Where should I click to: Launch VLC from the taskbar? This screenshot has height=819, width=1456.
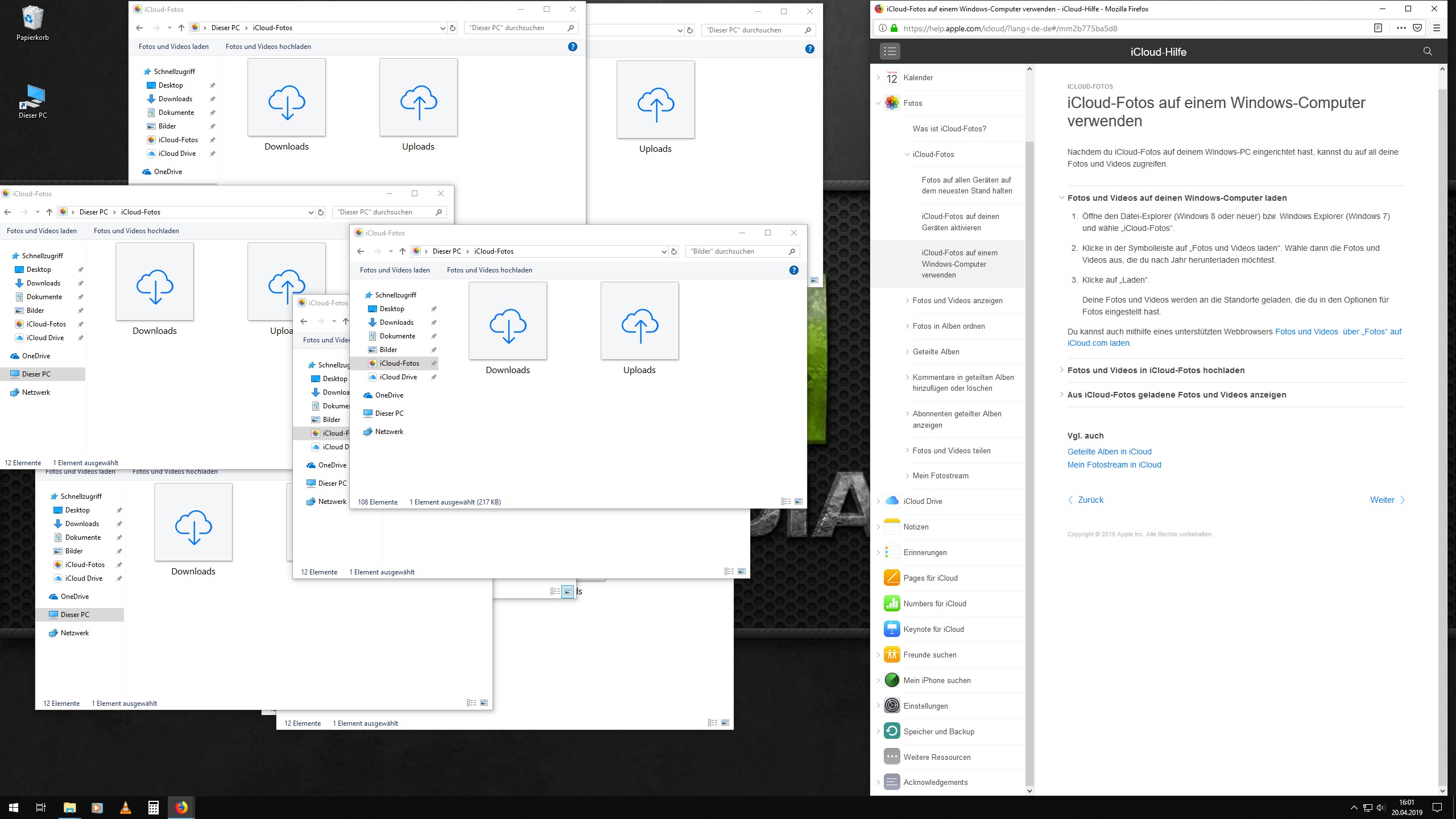coord(126,808)
